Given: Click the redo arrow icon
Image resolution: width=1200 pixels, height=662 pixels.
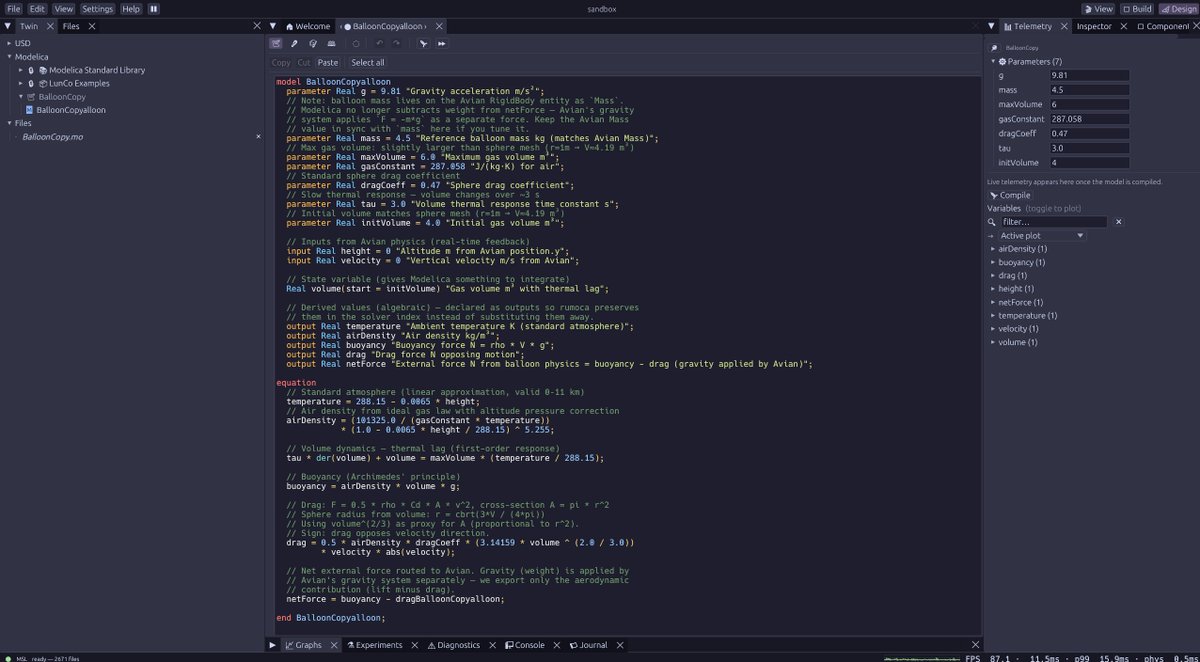Looking at the screenshot, I should point(397,43).
